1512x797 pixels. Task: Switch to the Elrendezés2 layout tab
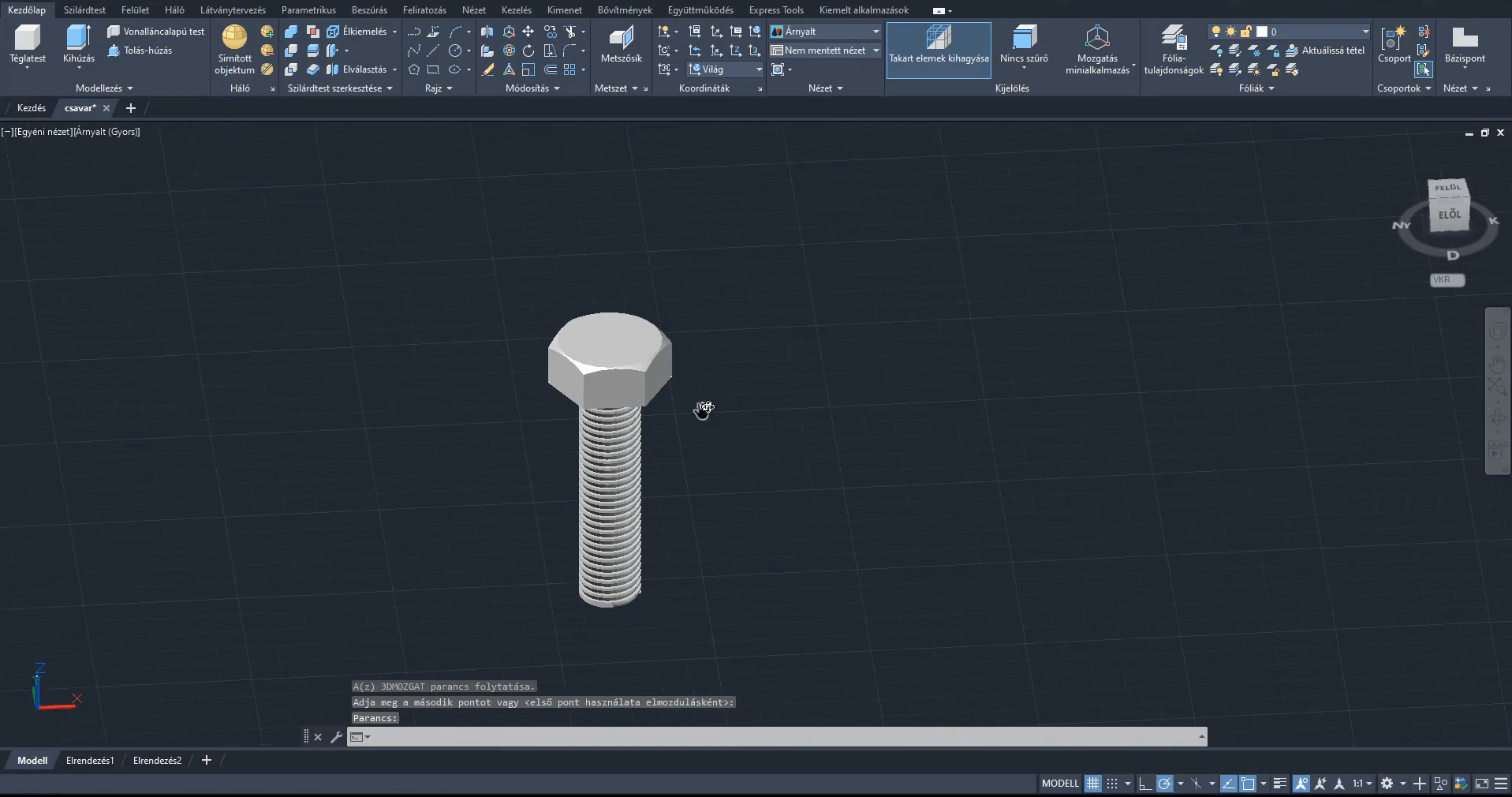(x=157, y=761)
